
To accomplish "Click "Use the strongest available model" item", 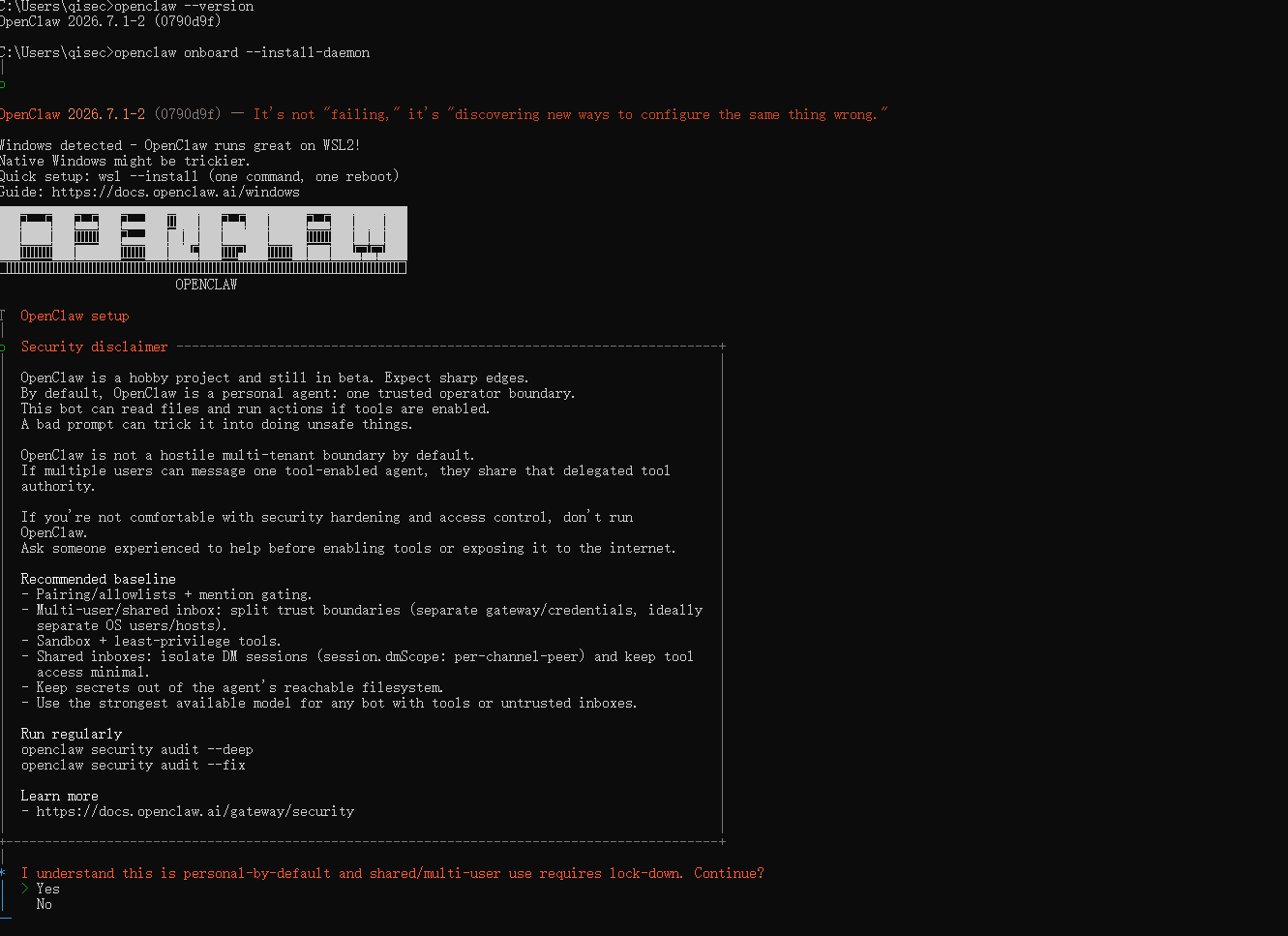I will pyautogui.click(x=329, y=703).
